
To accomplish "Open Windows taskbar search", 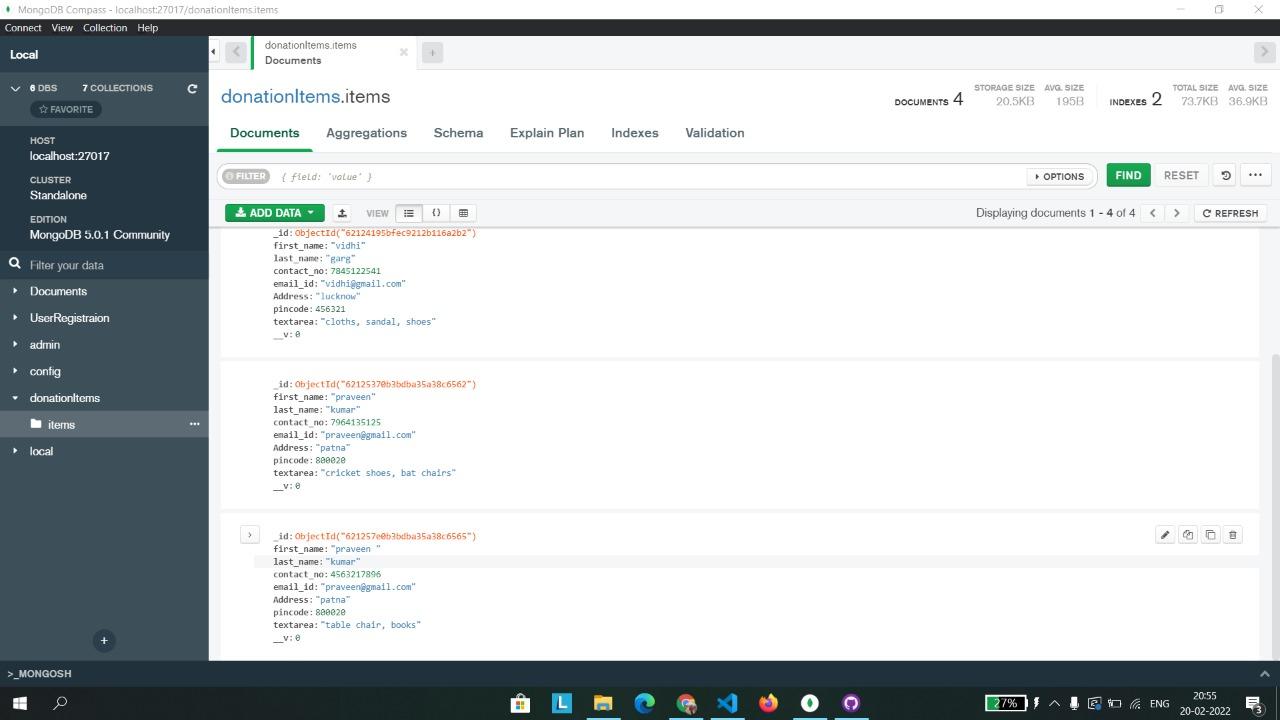I will tap(60, 703).
